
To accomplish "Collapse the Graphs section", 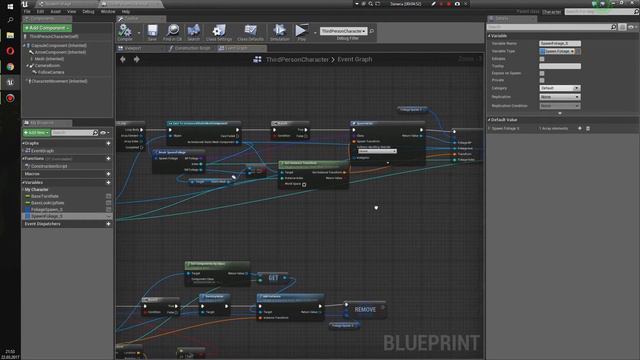I will pos(23,143).
